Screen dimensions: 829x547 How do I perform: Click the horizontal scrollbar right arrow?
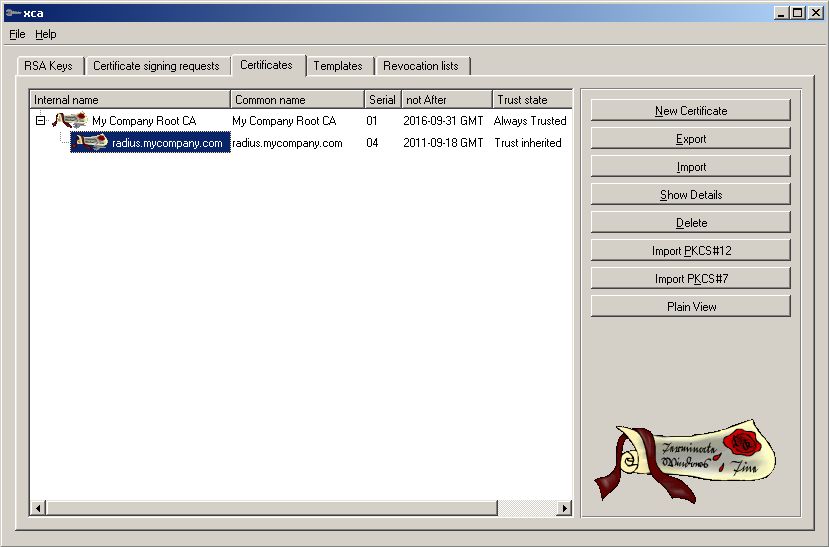pyautogui.click(x=564, y=508)
